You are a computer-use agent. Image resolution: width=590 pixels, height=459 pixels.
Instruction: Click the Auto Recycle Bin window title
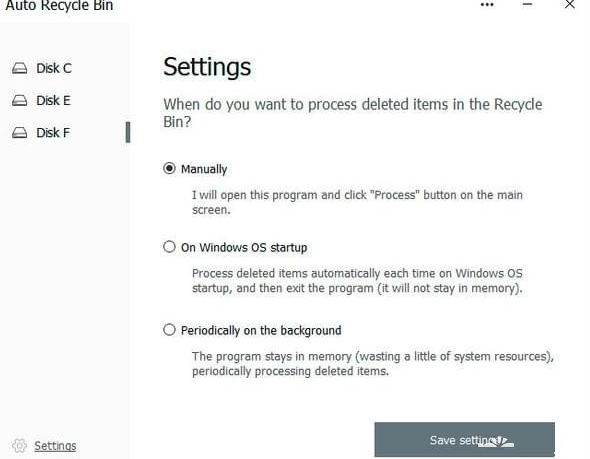click(x=59, y=6)
